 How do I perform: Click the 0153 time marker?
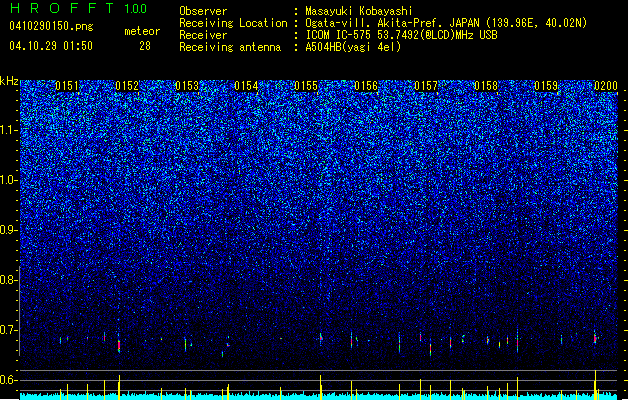click(187, 86)
